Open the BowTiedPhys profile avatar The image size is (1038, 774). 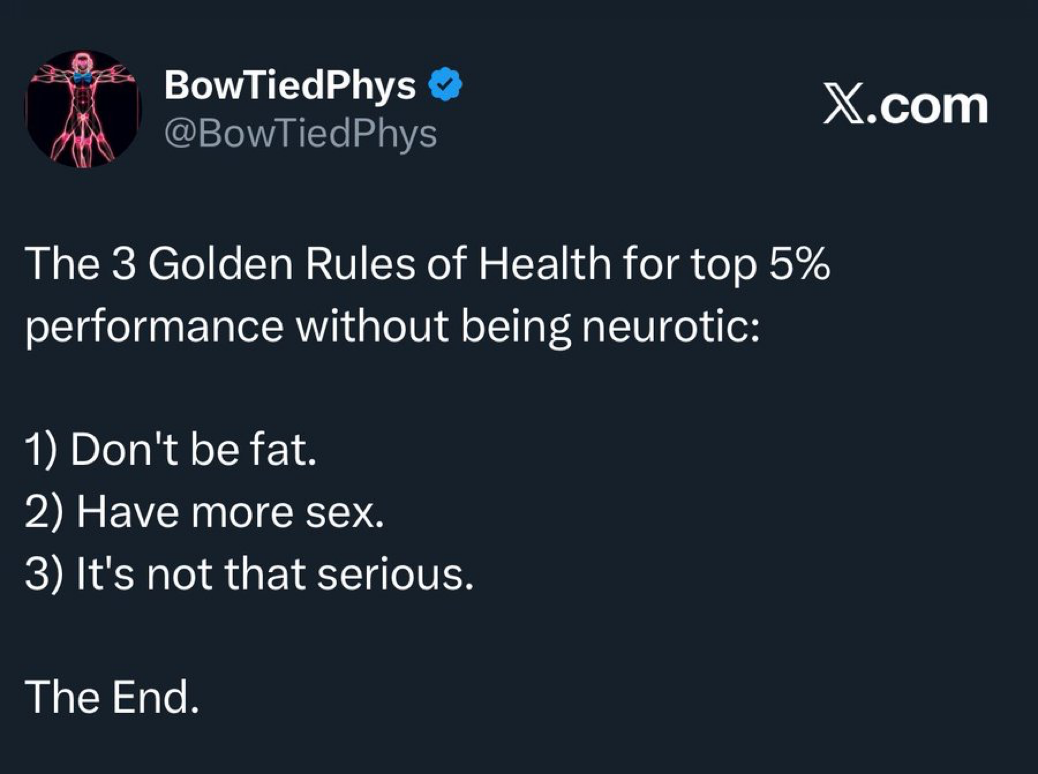[83, 108]
